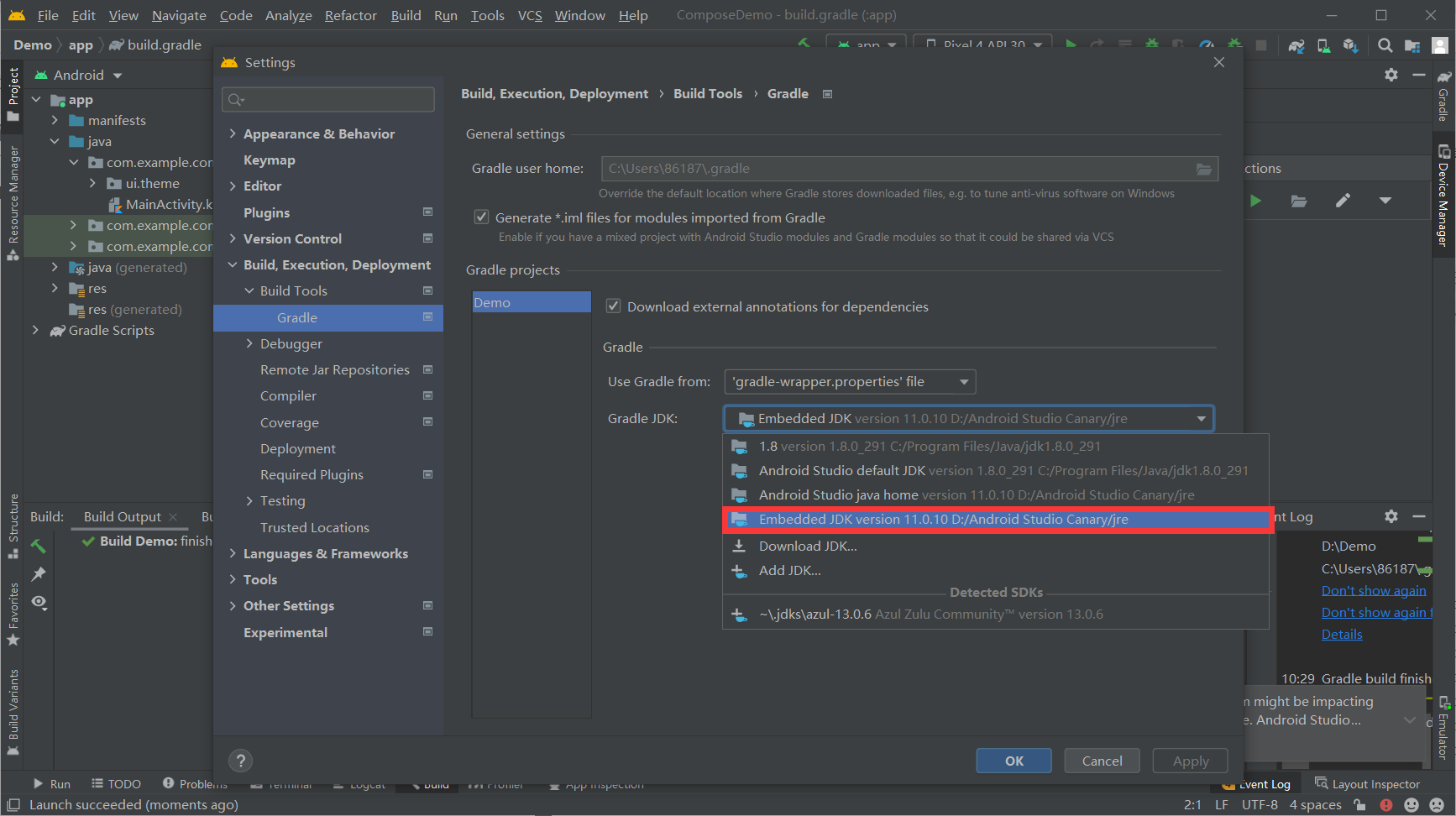This screenshot has height=816, width=1456.
Task: Click the tool windows quick access icon in status bar
Action: pos(13,804)
